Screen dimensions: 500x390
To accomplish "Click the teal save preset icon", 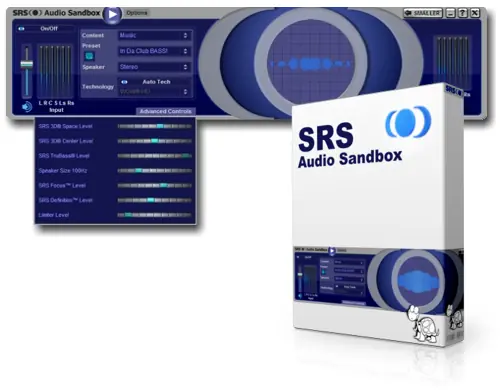I will 89,56.
